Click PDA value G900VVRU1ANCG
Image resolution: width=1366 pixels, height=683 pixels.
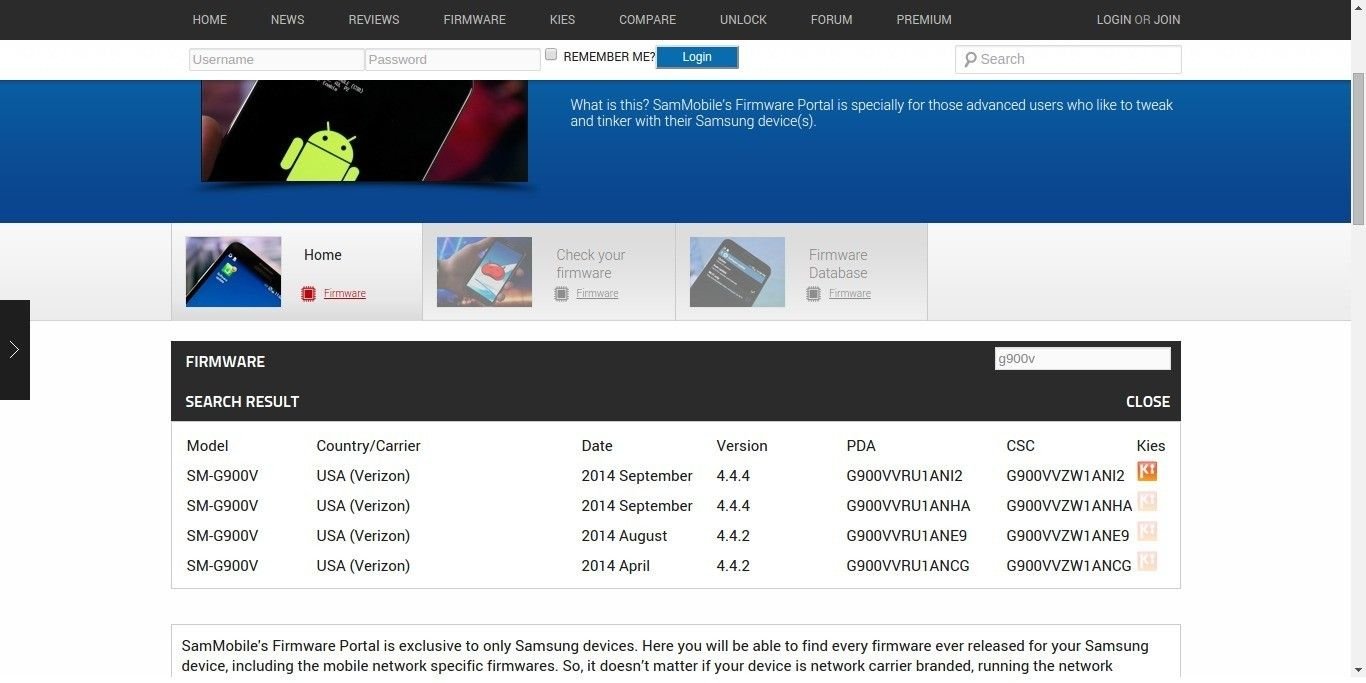coord(908,566)
